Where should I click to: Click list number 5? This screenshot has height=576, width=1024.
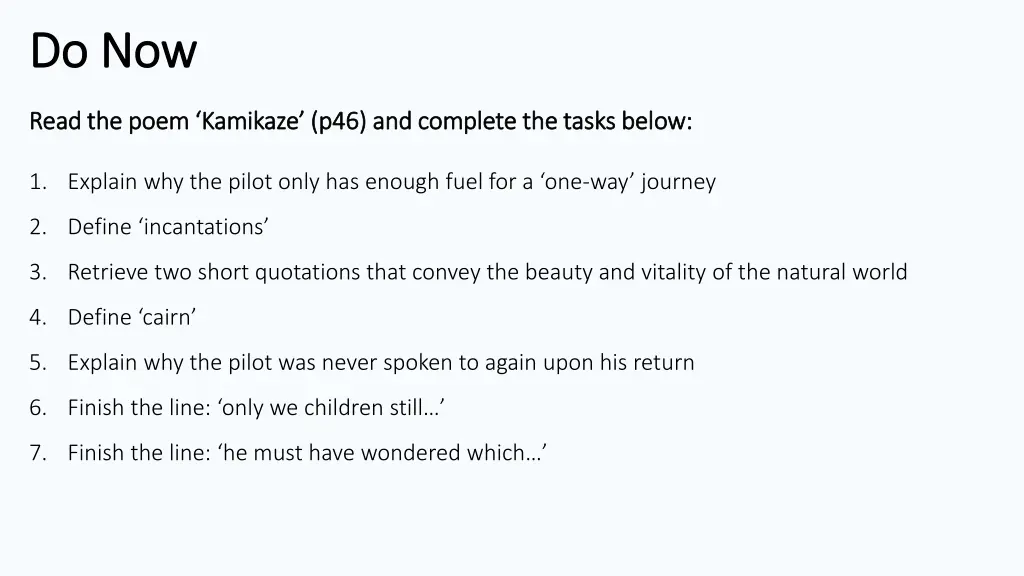click(x=38, y=362)
